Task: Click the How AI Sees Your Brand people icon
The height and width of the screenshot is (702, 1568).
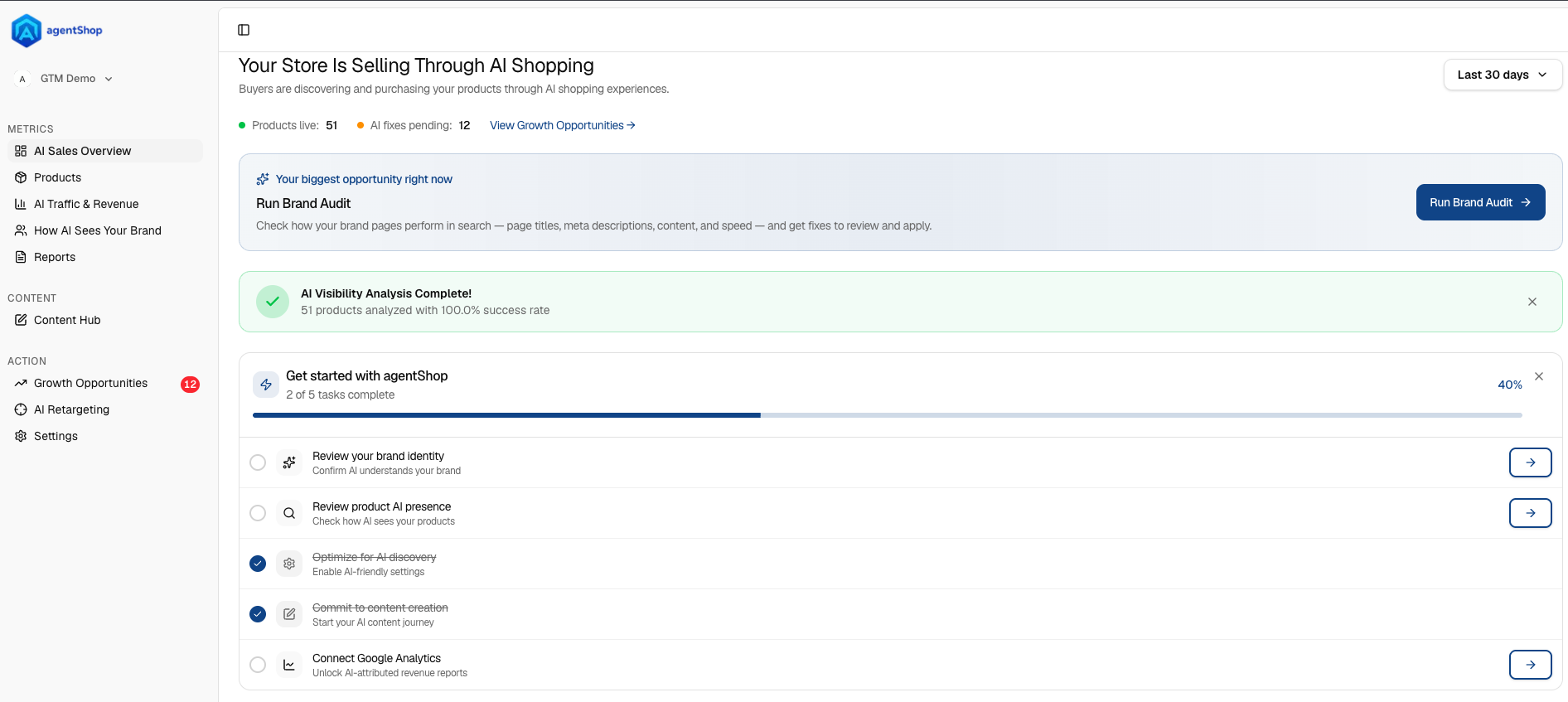Action: click(21, 230)
